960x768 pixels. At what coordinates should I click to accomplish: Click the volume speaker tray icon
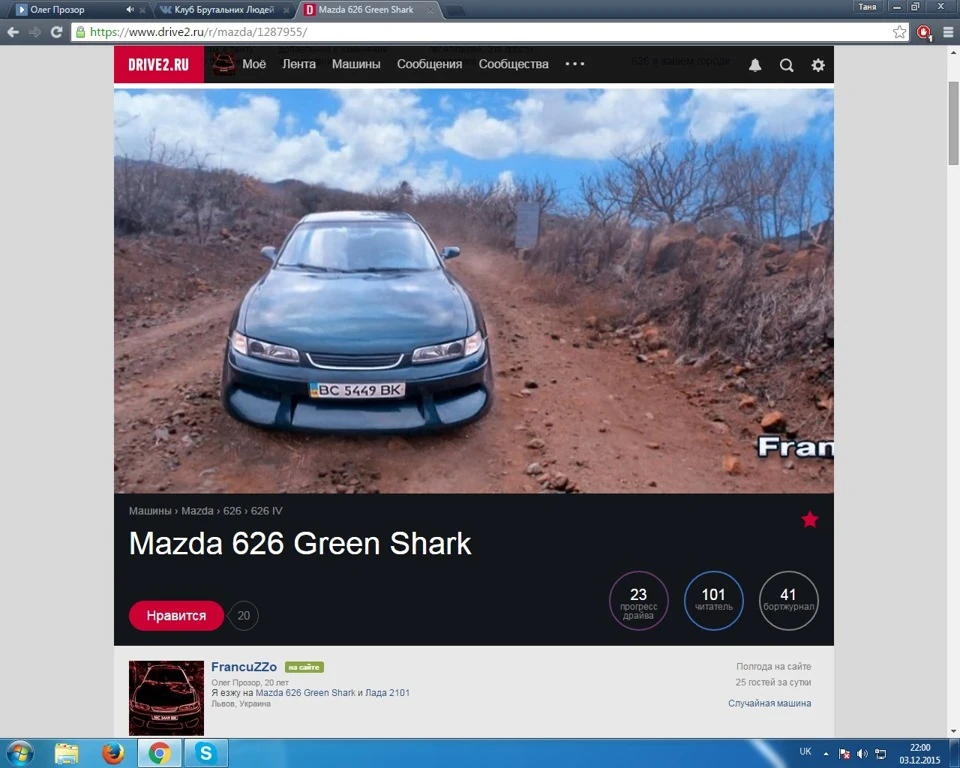(862, 753)
